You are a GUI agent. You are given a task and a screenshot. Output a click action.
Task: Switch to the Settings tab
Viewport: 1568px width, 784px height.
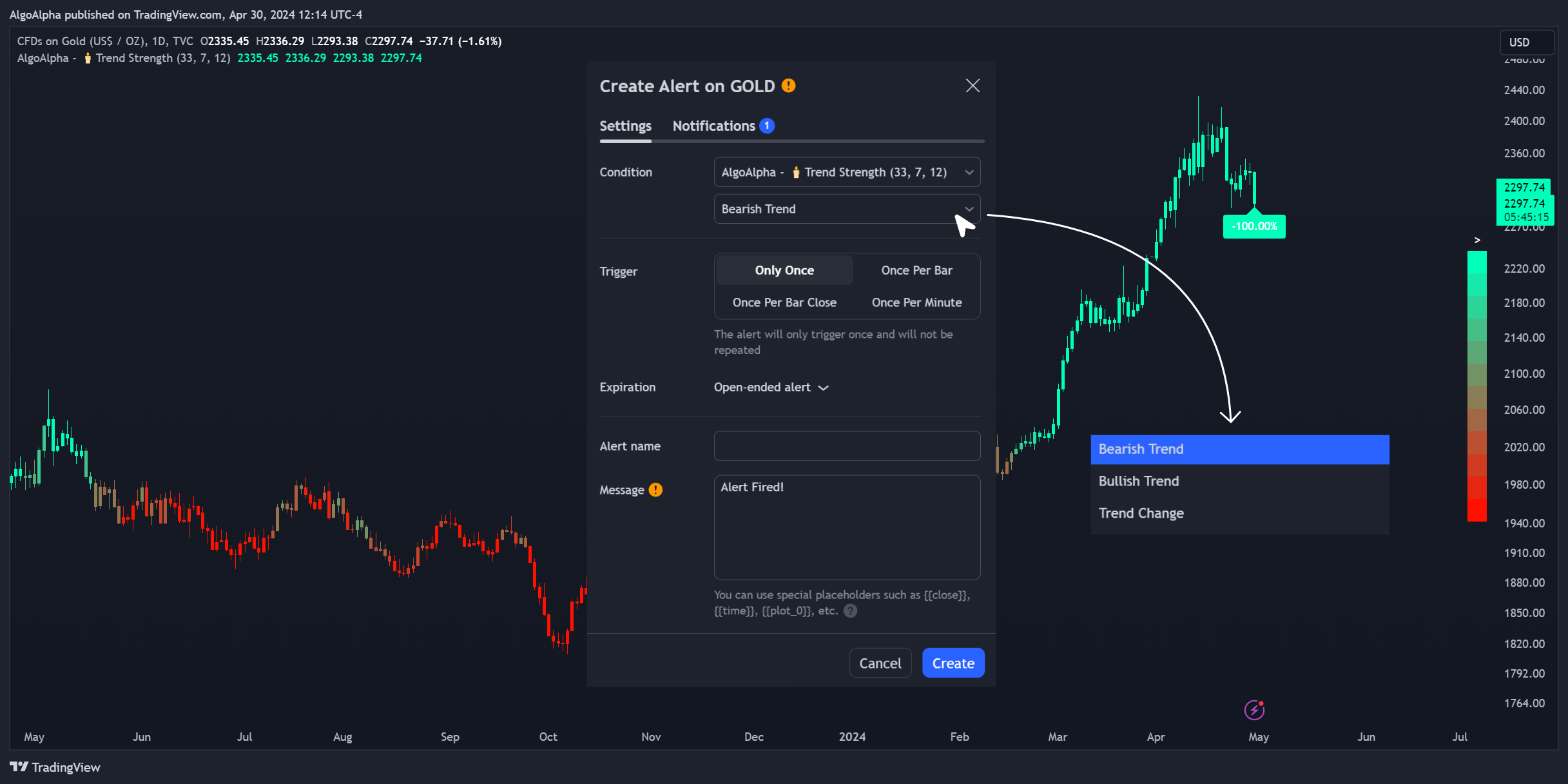625,126
